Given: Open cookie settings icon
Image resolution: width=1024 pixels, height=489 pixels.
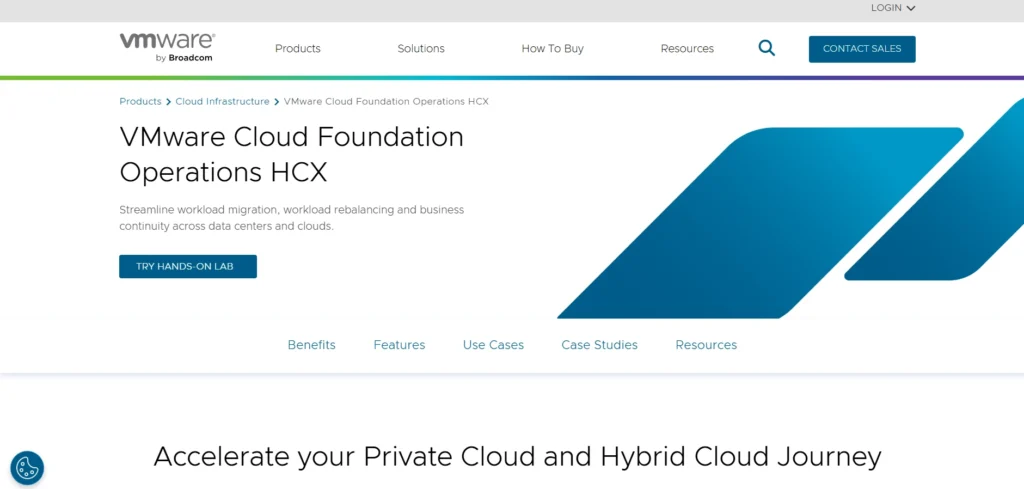Looking at the screenshot, I should [x=27, y=468].
